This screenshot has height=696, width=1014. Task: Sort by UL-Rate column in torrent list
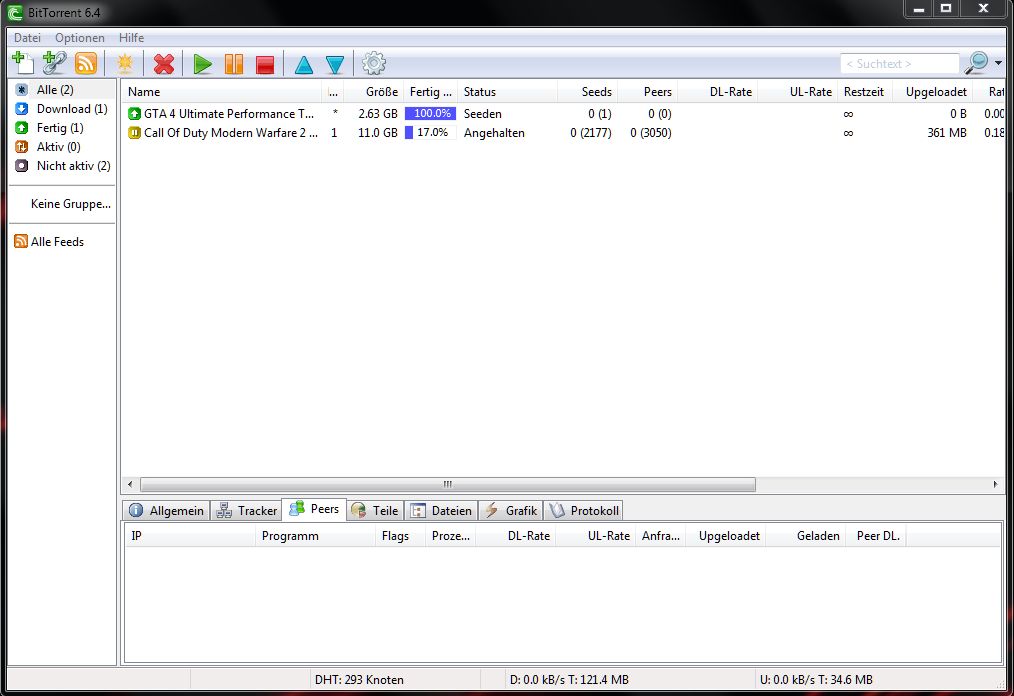797,92
